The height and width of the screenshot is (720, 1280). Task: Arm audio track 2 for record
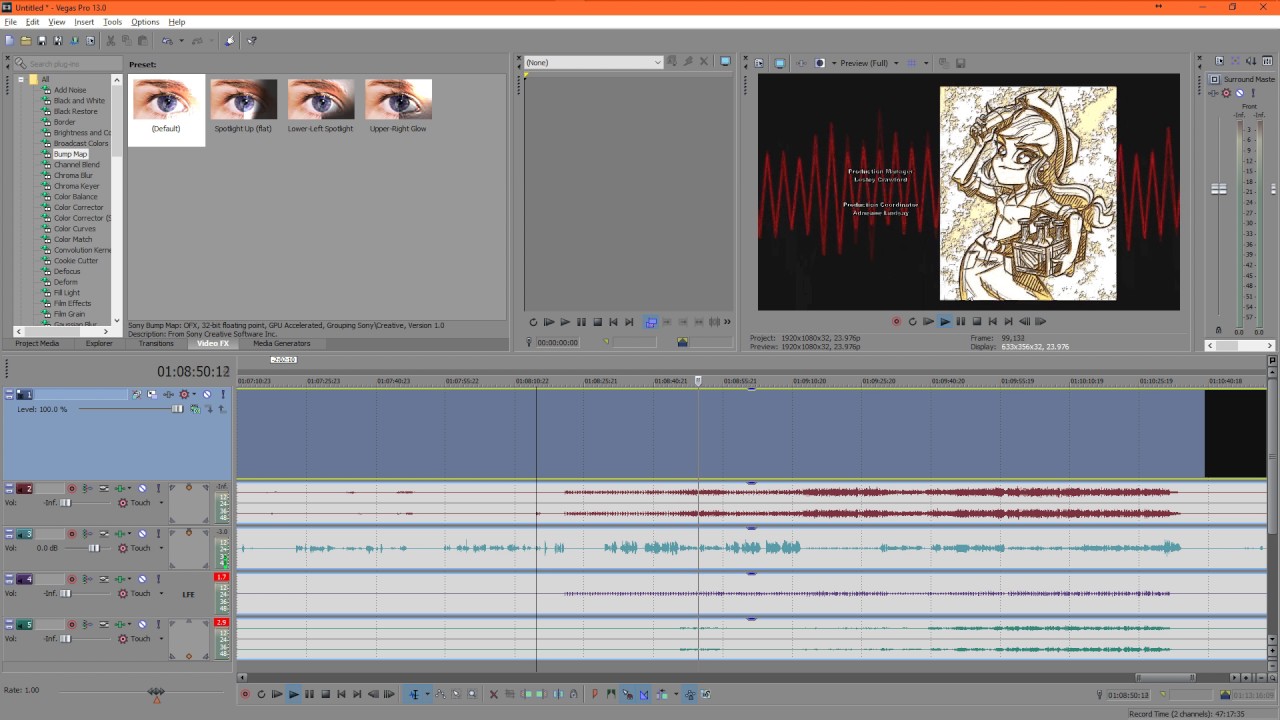click(x=72, y=488)
